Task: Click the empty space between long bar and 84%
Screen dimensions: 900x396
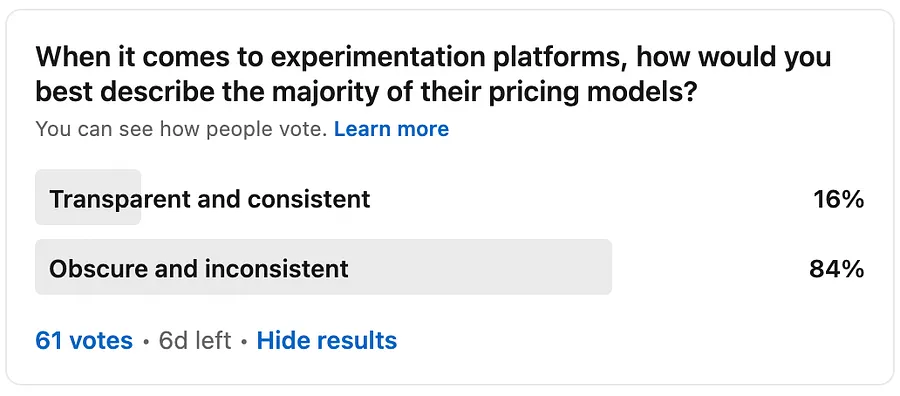Action: [x=710, y=267]
